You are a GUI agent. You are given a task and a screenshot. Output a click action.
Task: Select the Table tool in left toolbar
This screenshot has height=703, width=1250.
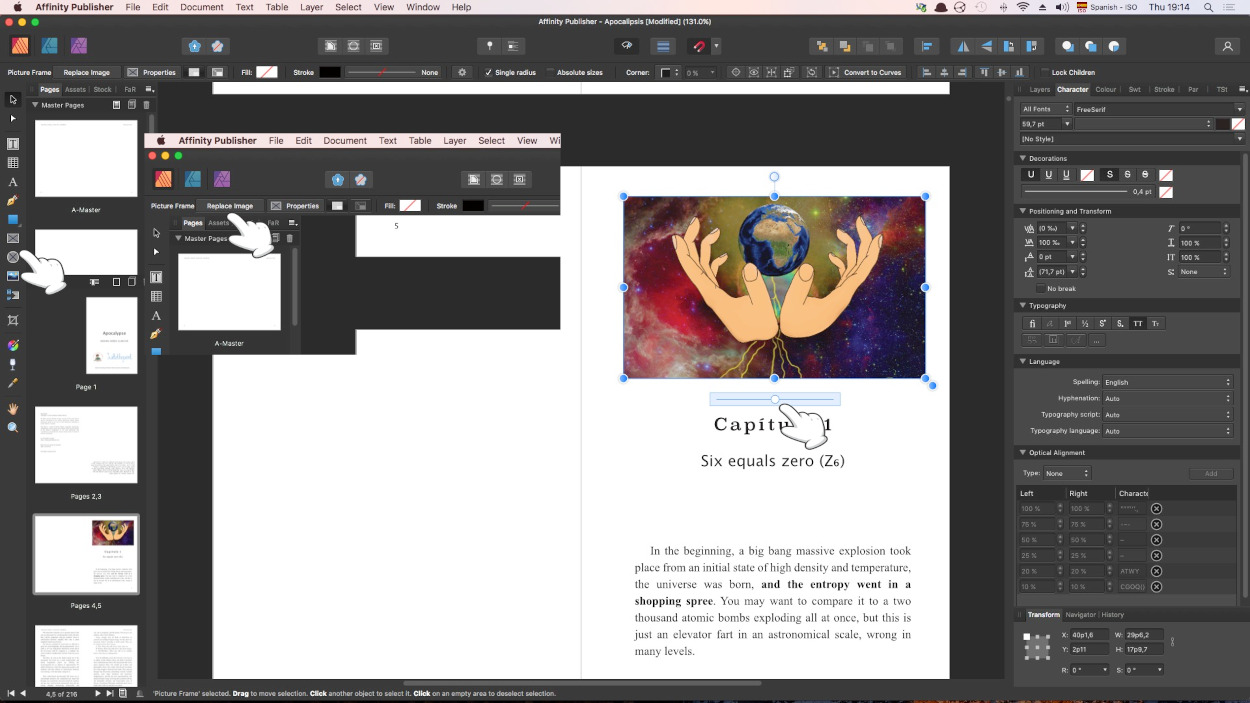pyautogui.click(x=13, y=163)
